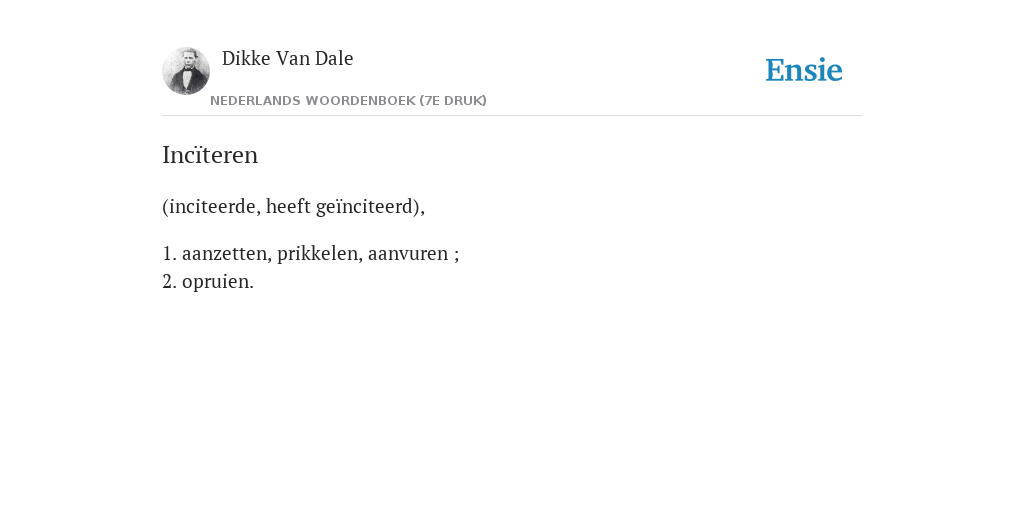Screen dimensions: 1024x512
Task: Select the Nederlands Woordenboek subtitle text
Action: (x=348, y=101)
